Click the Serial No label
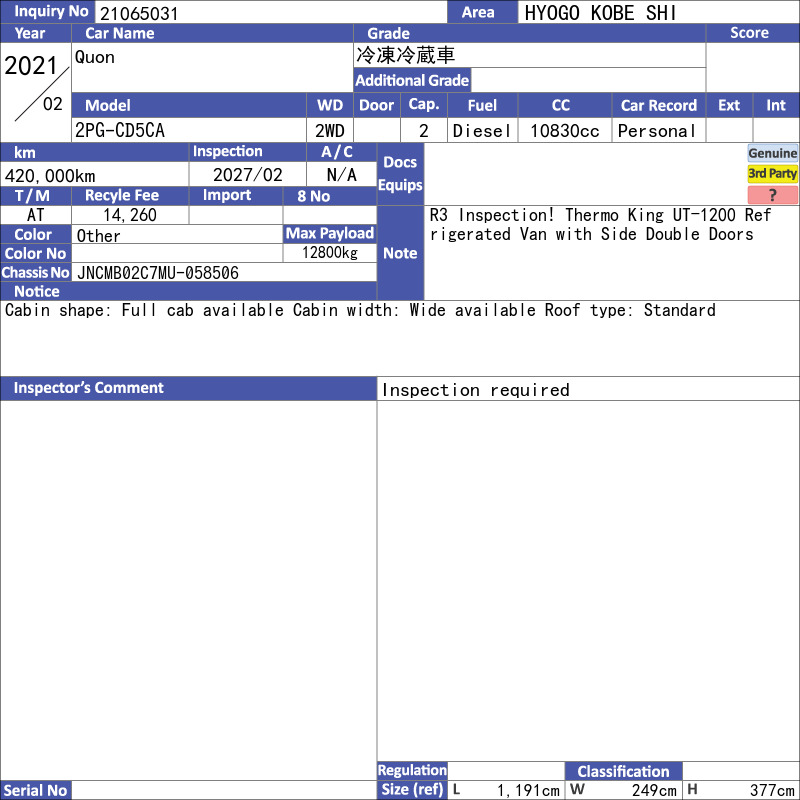800x800 pixels. (x=36, y=790)
